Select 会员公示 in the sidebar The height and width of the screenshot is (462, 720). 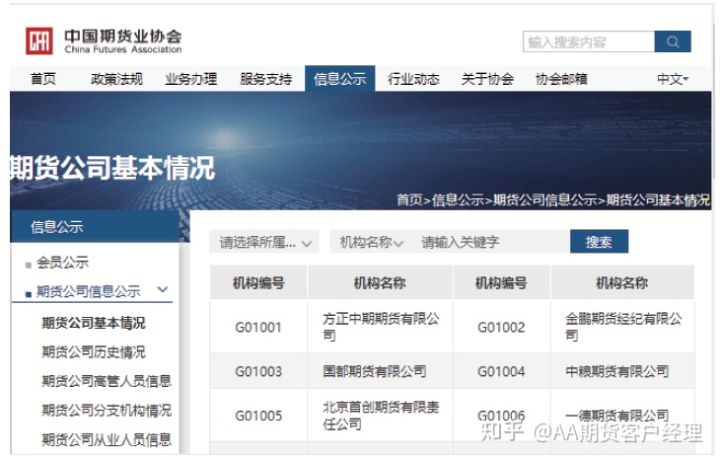pyautogui.click(x=62, y=263)
